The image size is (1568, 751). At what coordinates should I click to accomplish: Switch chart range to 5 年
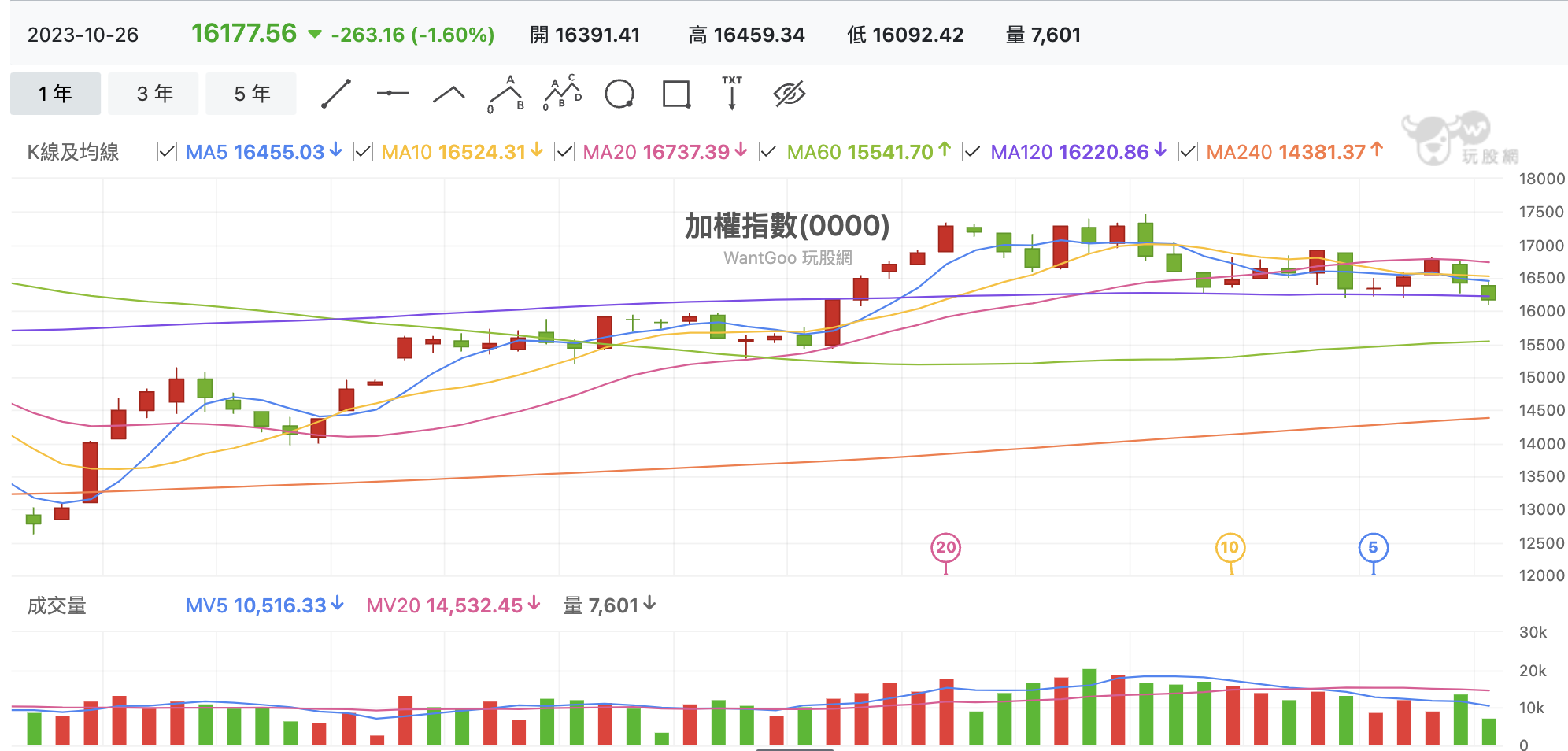click(x=251, y=94)
